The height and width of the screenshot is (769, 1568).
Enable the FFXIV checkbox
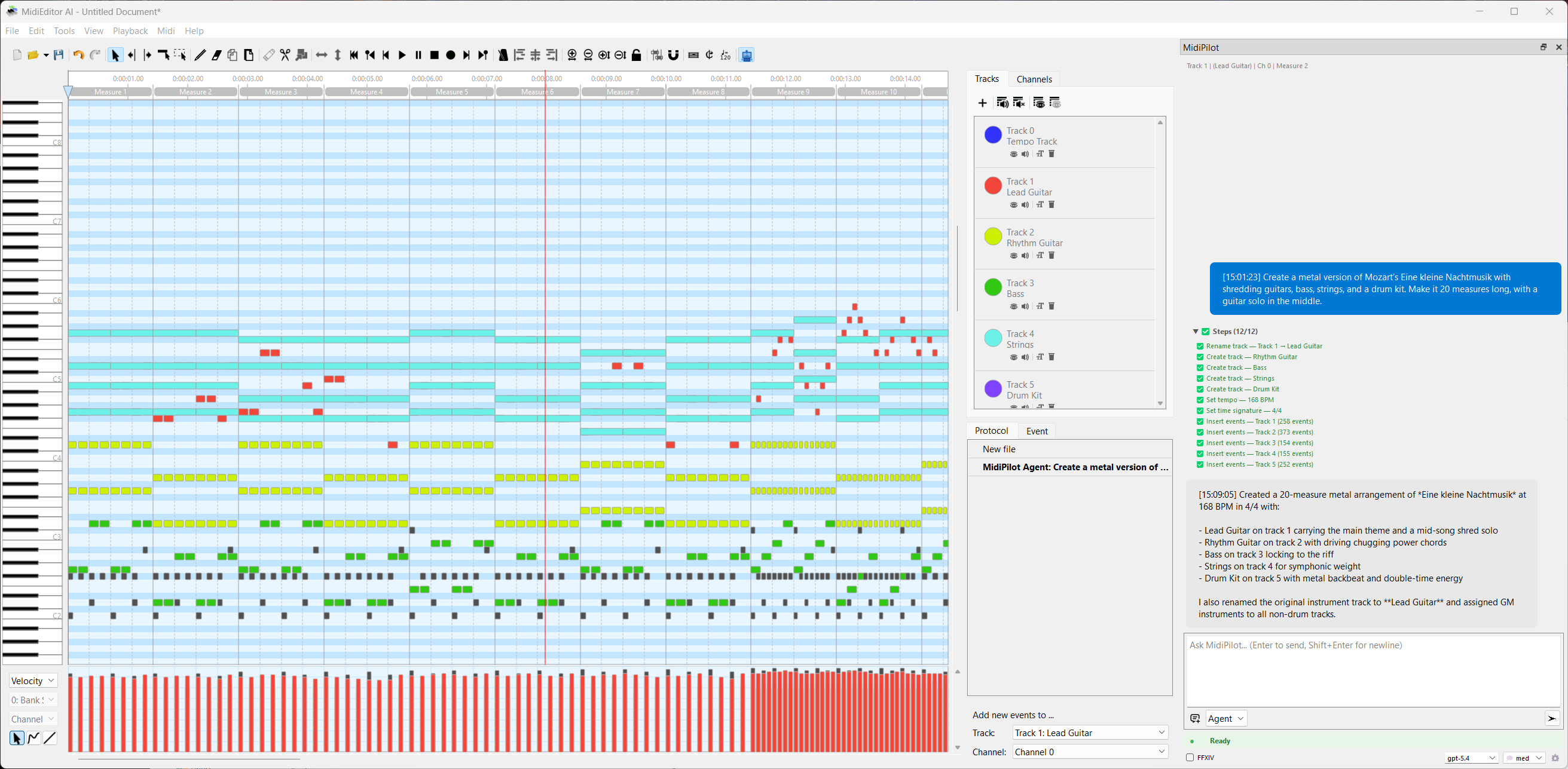coord(1191,758)
